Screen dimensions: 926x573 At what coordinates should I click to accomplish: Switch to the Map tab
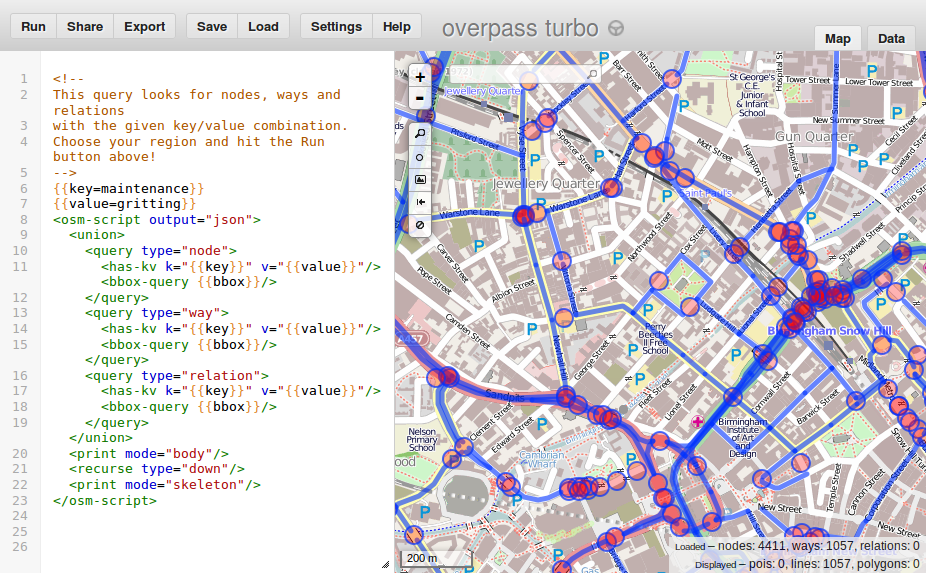[x=837, y=39]
